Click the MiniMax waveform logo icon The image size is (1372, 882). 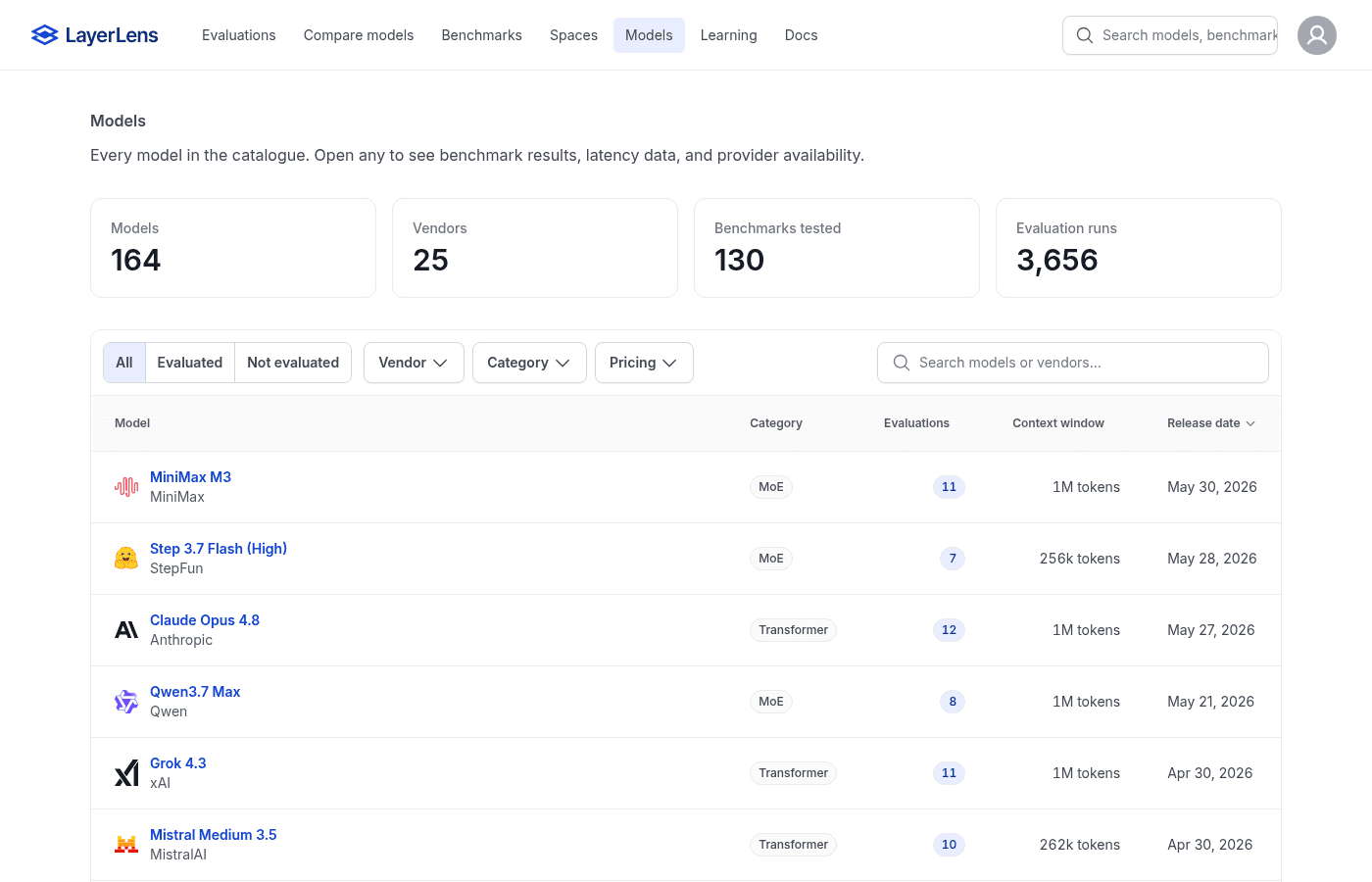(x=126, y=487)
